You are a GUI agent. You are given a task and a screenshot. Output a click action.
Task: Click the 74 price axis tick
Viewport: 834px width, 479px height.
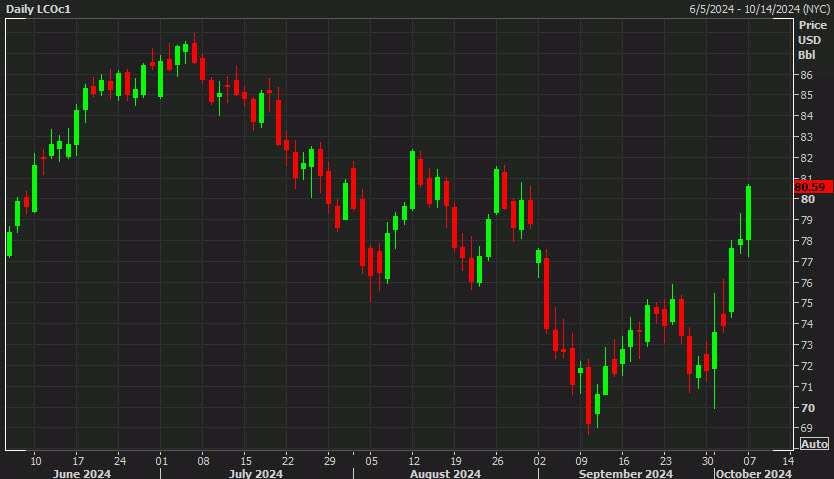click(x=806, y=324)
